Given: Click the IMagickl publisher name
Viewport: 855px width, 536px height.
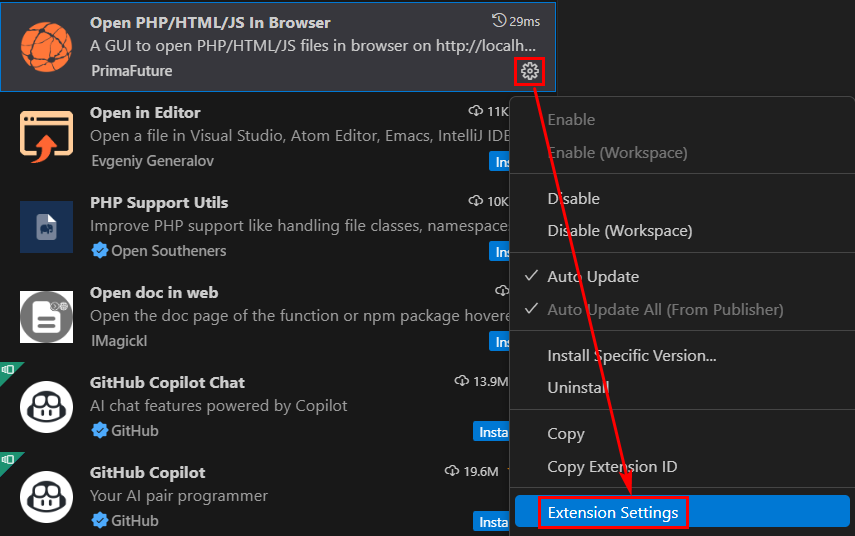Looking at the screenshot, I should click(119, 341).
